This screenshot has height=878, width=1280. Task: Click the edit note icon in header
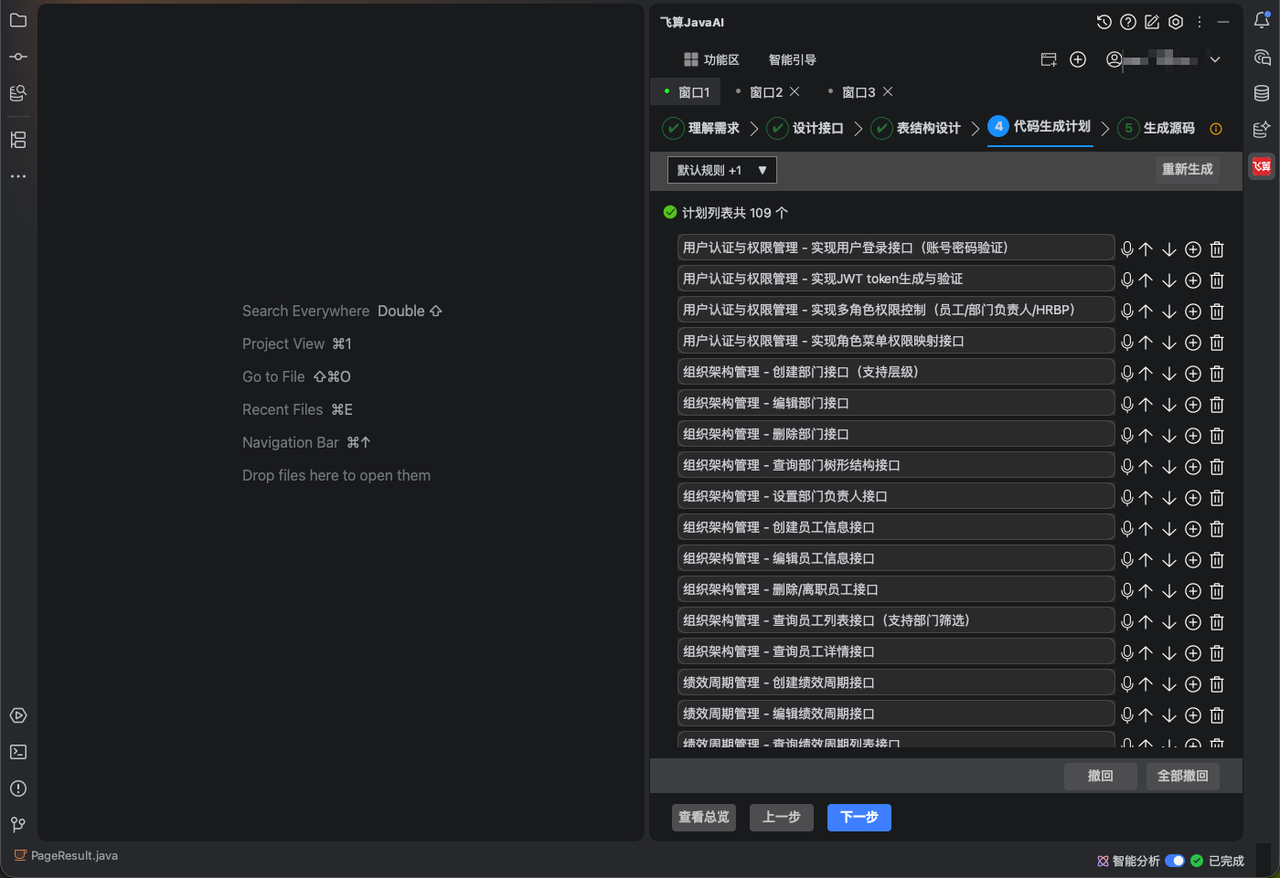1152,22
